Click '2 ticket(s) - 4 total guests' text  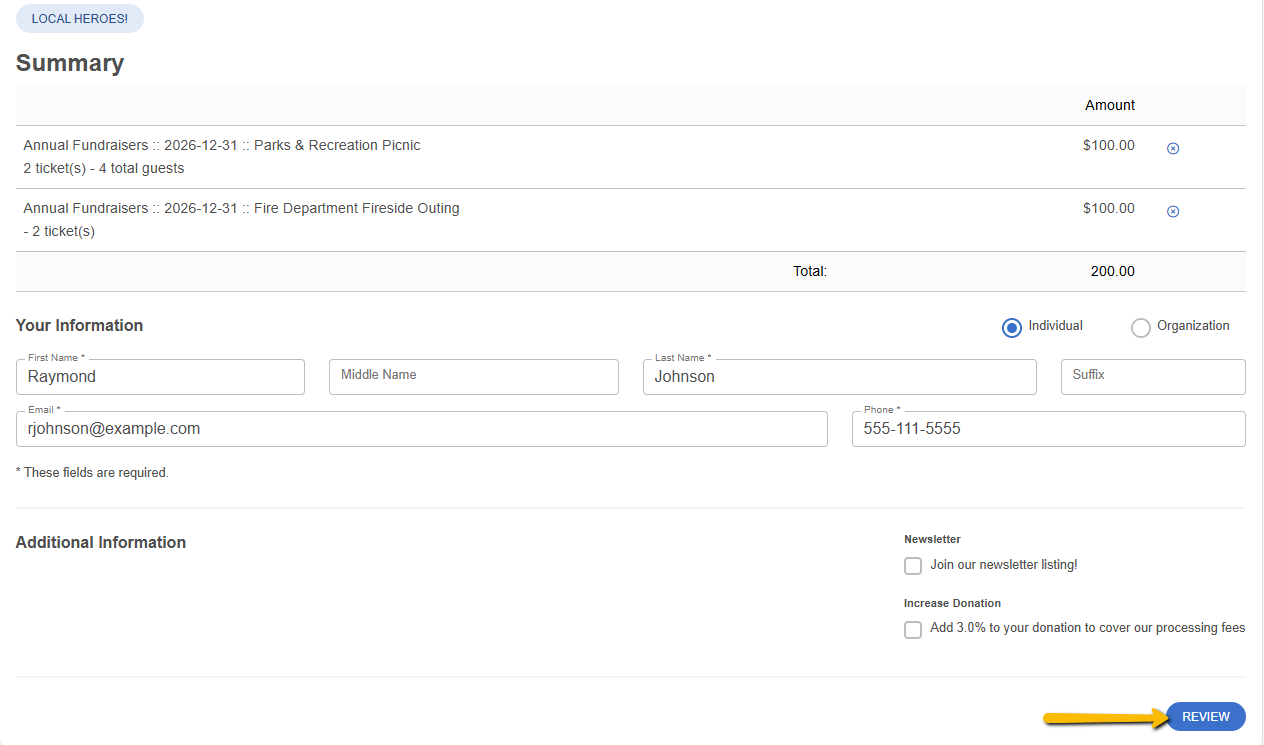(104, 168)
